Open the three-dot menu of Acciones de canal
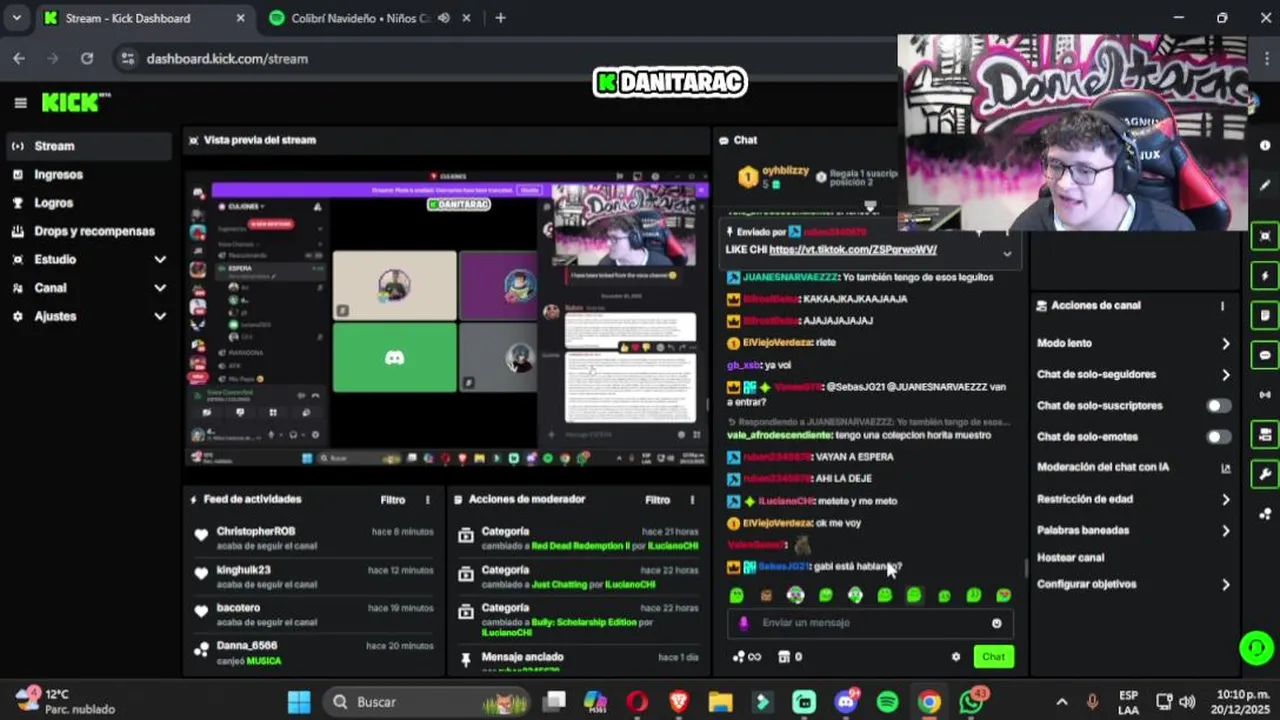1280x720 pixels. point(1222,306)
